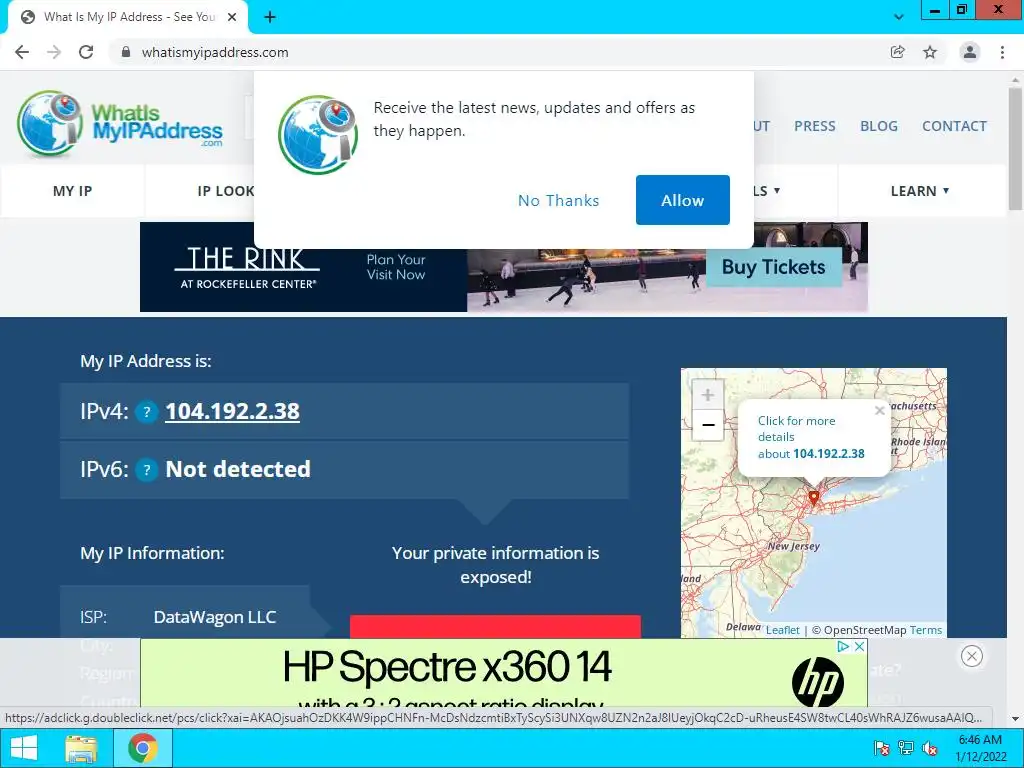This screenshot has height=768, width=1024.
Task: Open the PRESS link
Action: (814, 126)
